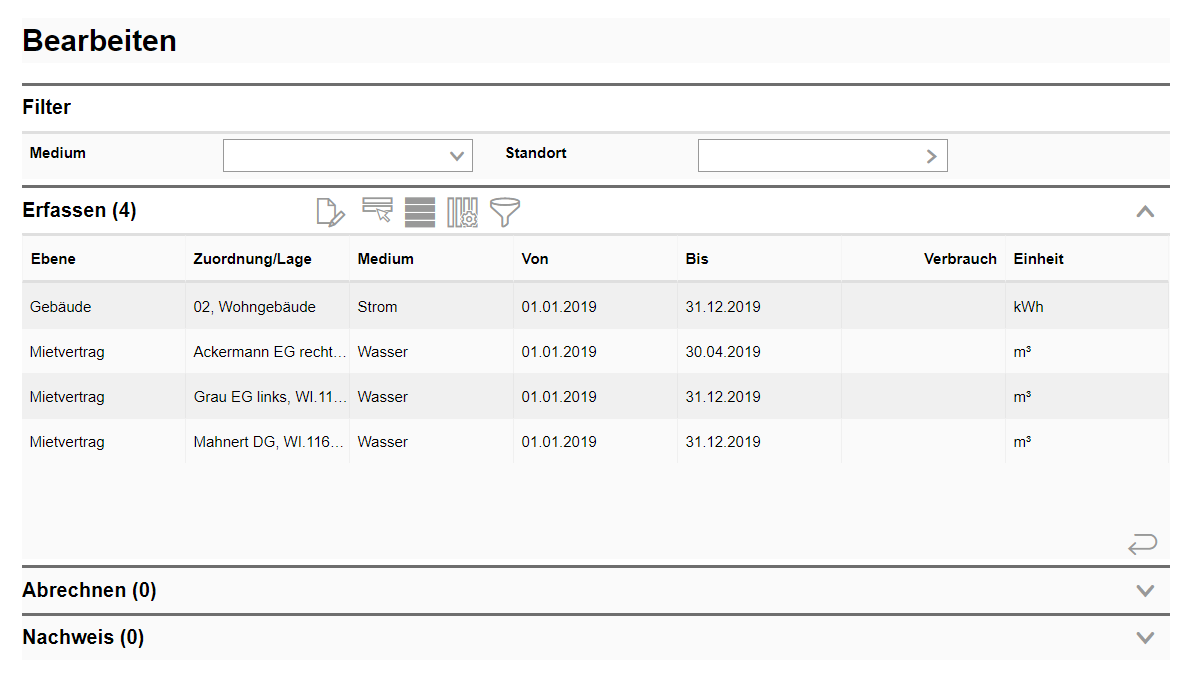The image size is (1191, 679).
Task: Open the Medium dropdown
Action: [x=457, y=156]
